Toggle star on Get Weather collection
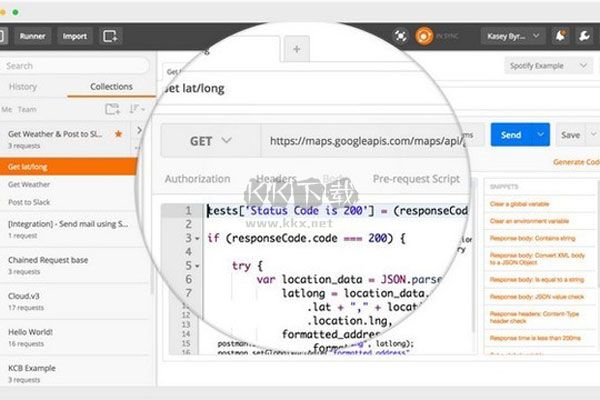The height and width of the screenshot is (400, 600). click(118, 134)
